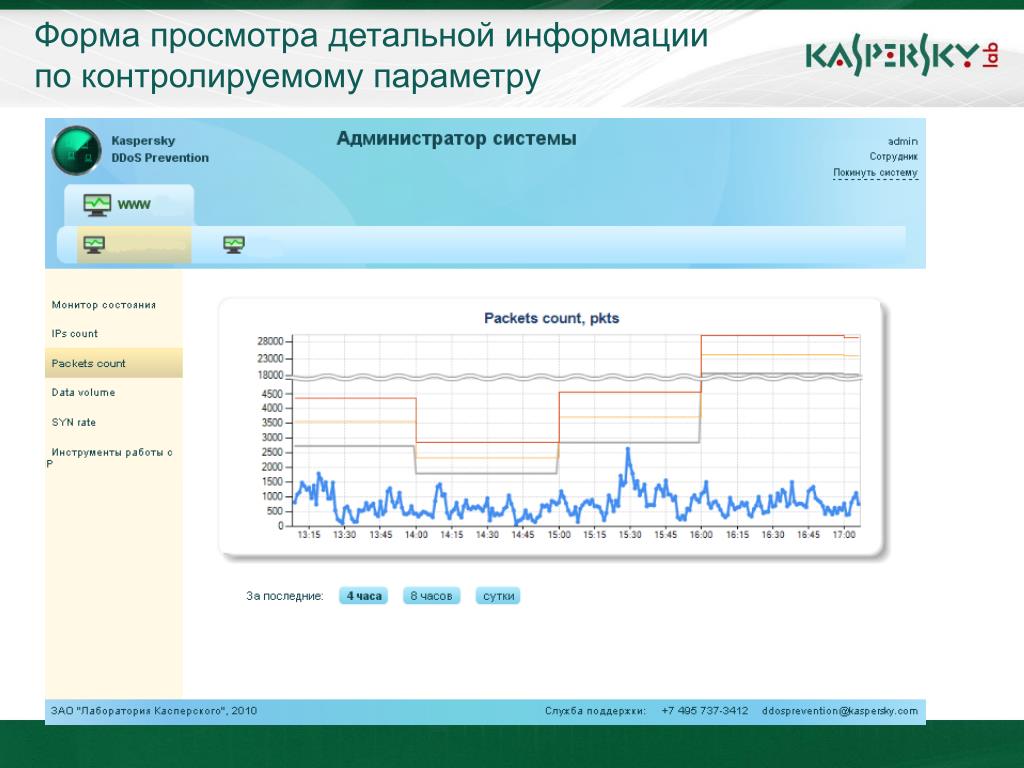The height and width of the screenshot is (768, 1024).
Task: Click the 28000 y-axis label
Action: 270,342
